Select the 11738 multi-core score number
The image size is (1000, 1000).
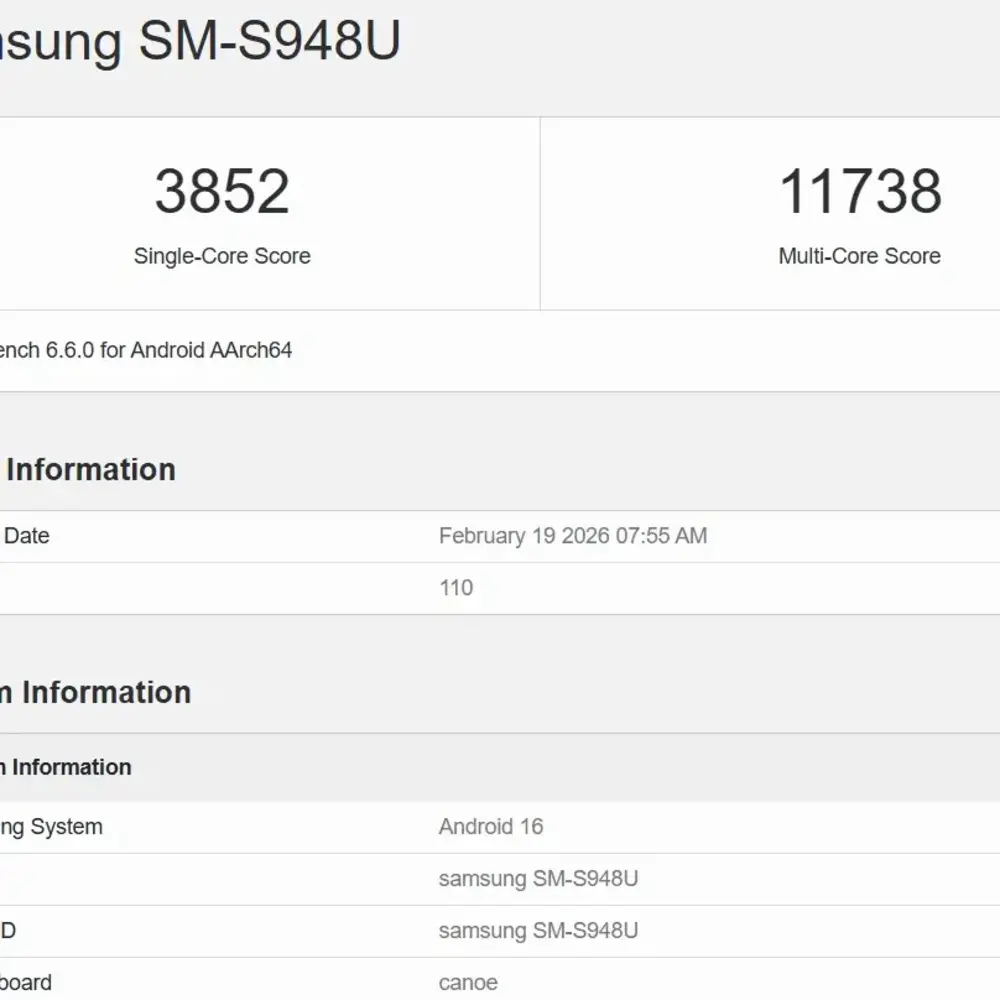tap(860, 191)
